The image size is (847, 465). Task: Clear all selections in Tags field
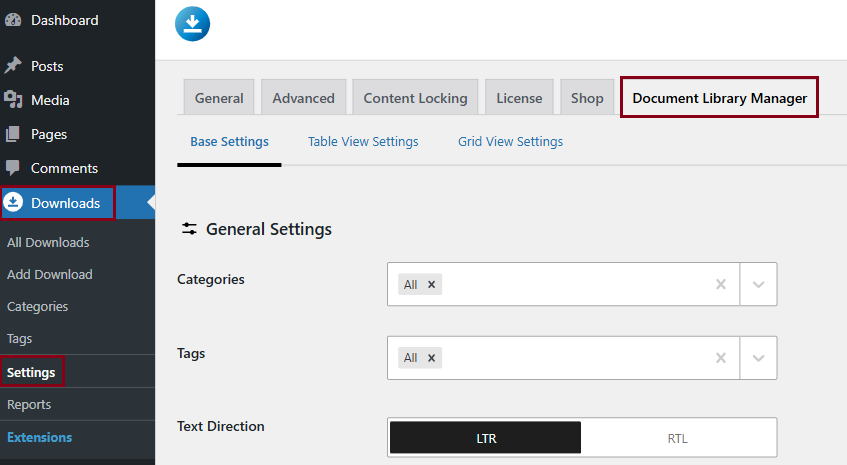(x=721, y=358)
